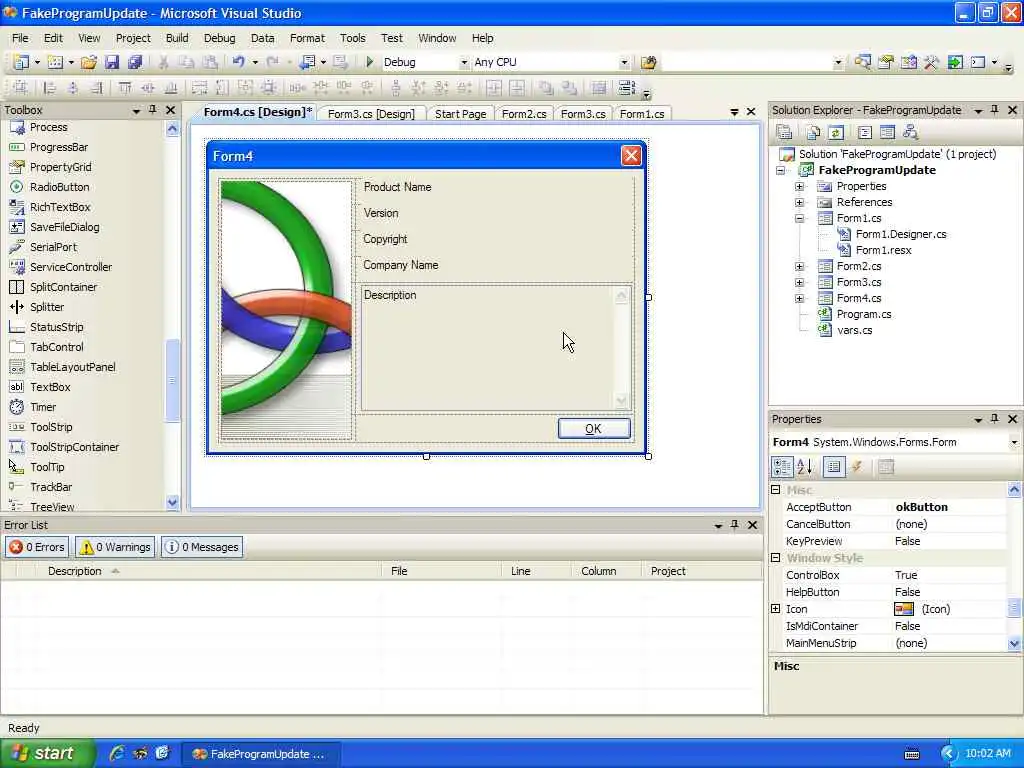Show the Properties page icon in Properties panel
Screen dimensions: 1024x768
coord(834,466)
